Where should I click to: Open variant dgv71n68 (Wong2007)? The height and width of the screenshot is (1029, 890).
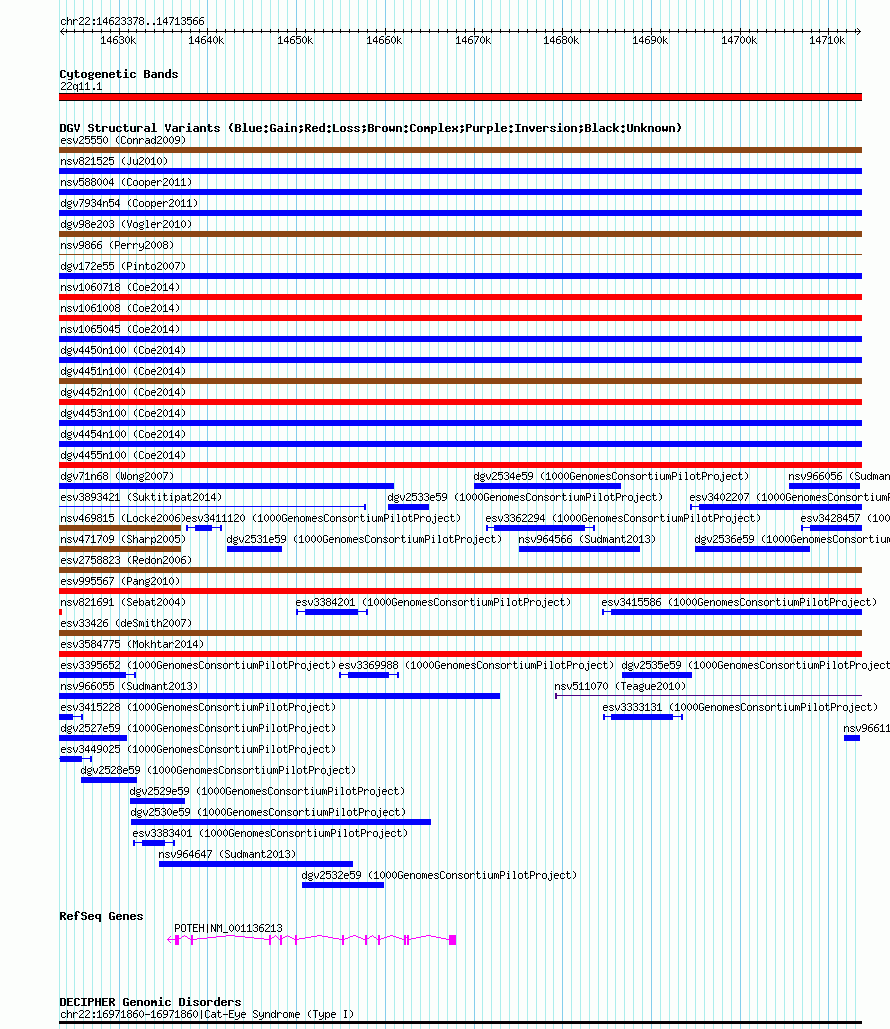(117, 476)
